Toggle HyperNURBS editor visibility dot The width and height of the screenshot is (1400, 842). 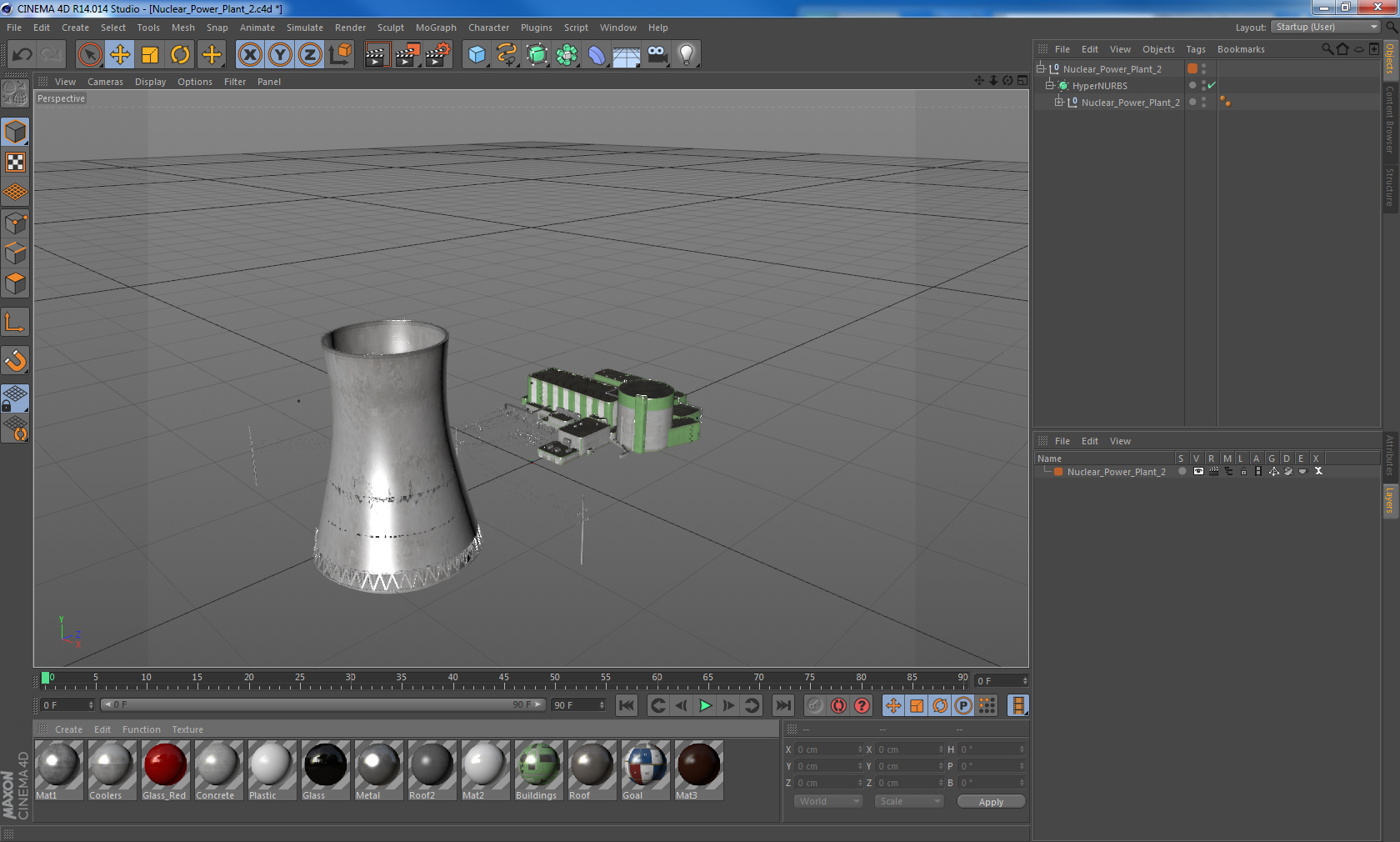pyautogui.click(x=1203, y=83)
